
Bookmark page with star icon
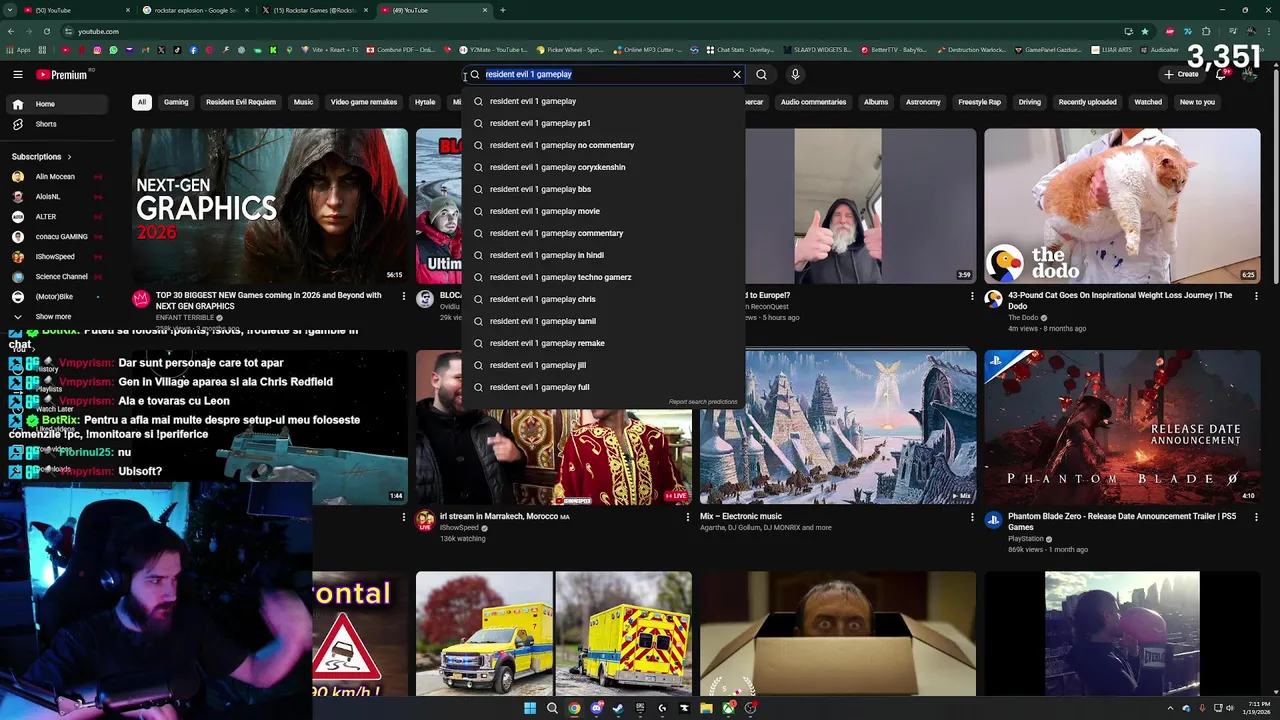(x=1145, y=32)
